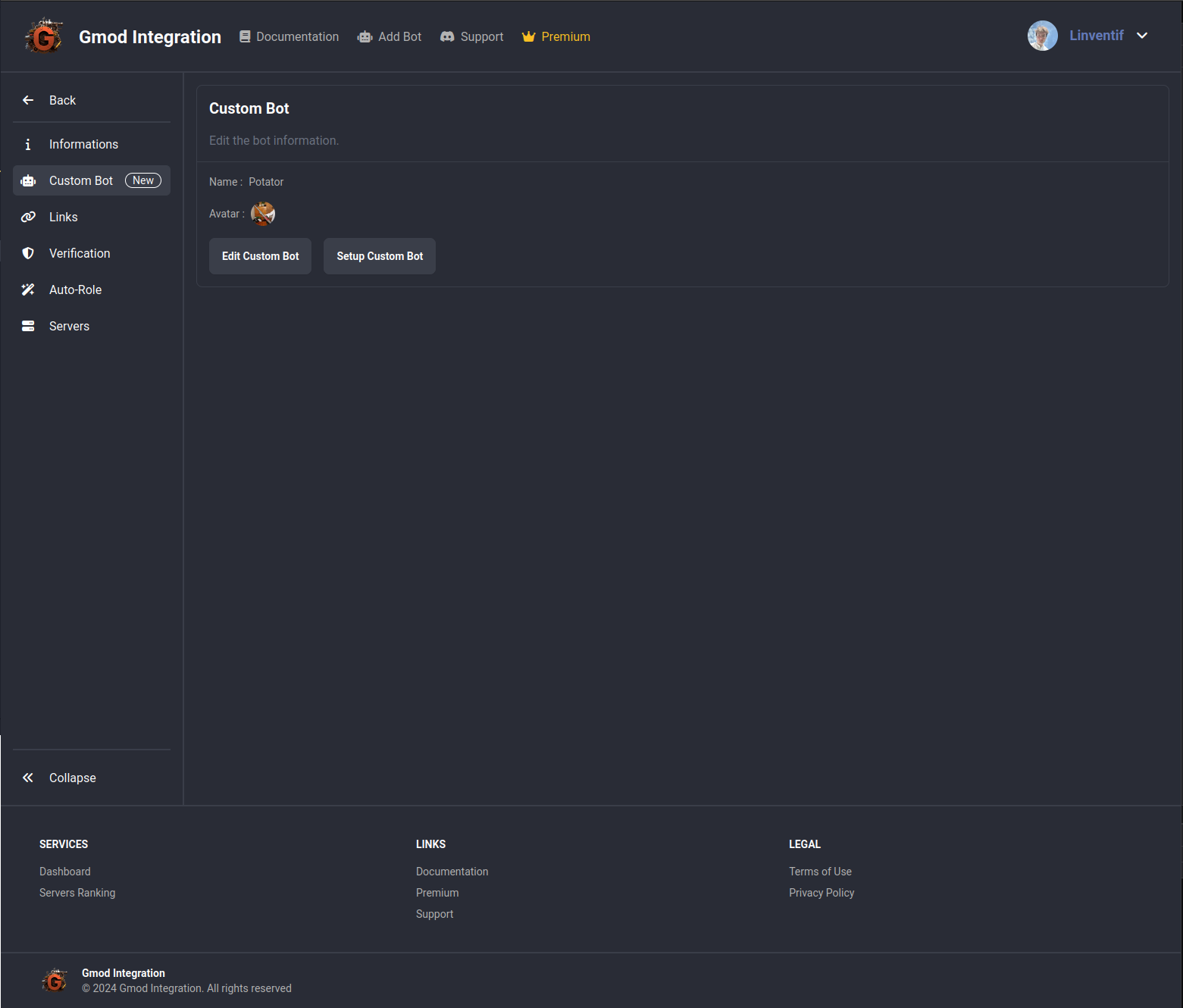Click the Support Discord icon
The height and width of the screenshot is (1008, 1183).
(447, 36)
